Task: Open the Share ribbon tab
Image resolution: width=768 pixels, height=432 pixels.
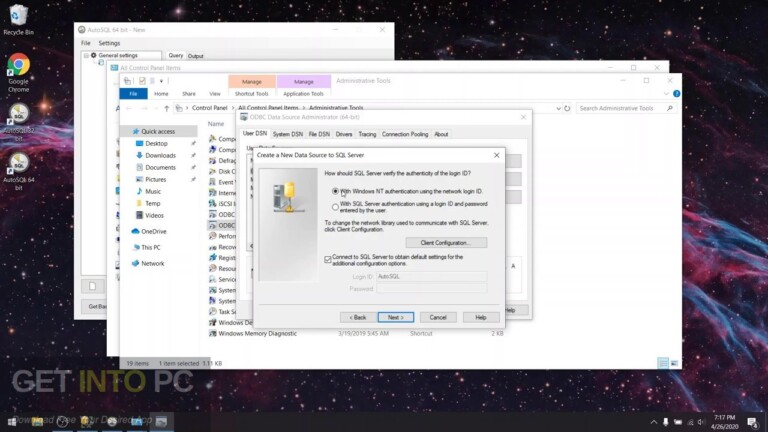Action: [189, 94]
